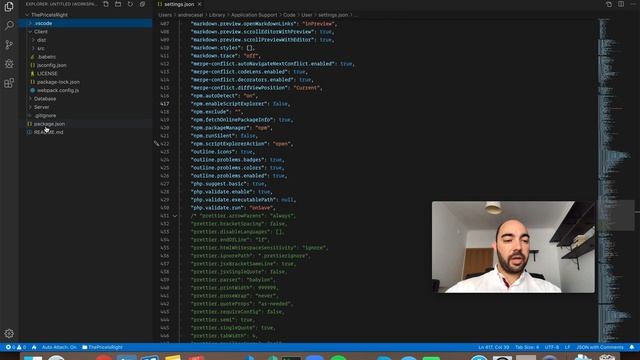The width and height of the screenshot is (640, 360).
Task: Click the New File icon in Explorer header
Action: point(106,4)
